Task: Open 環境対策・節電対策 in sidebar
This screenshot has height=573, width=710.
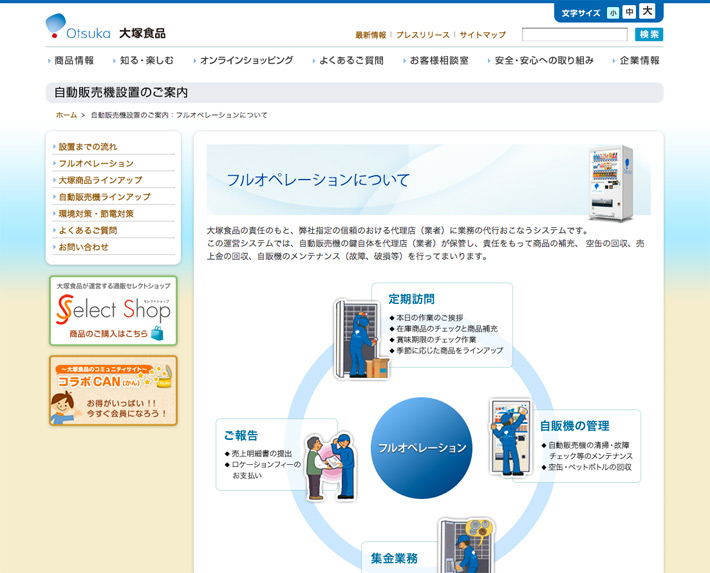Action: [x=96, y=214]
